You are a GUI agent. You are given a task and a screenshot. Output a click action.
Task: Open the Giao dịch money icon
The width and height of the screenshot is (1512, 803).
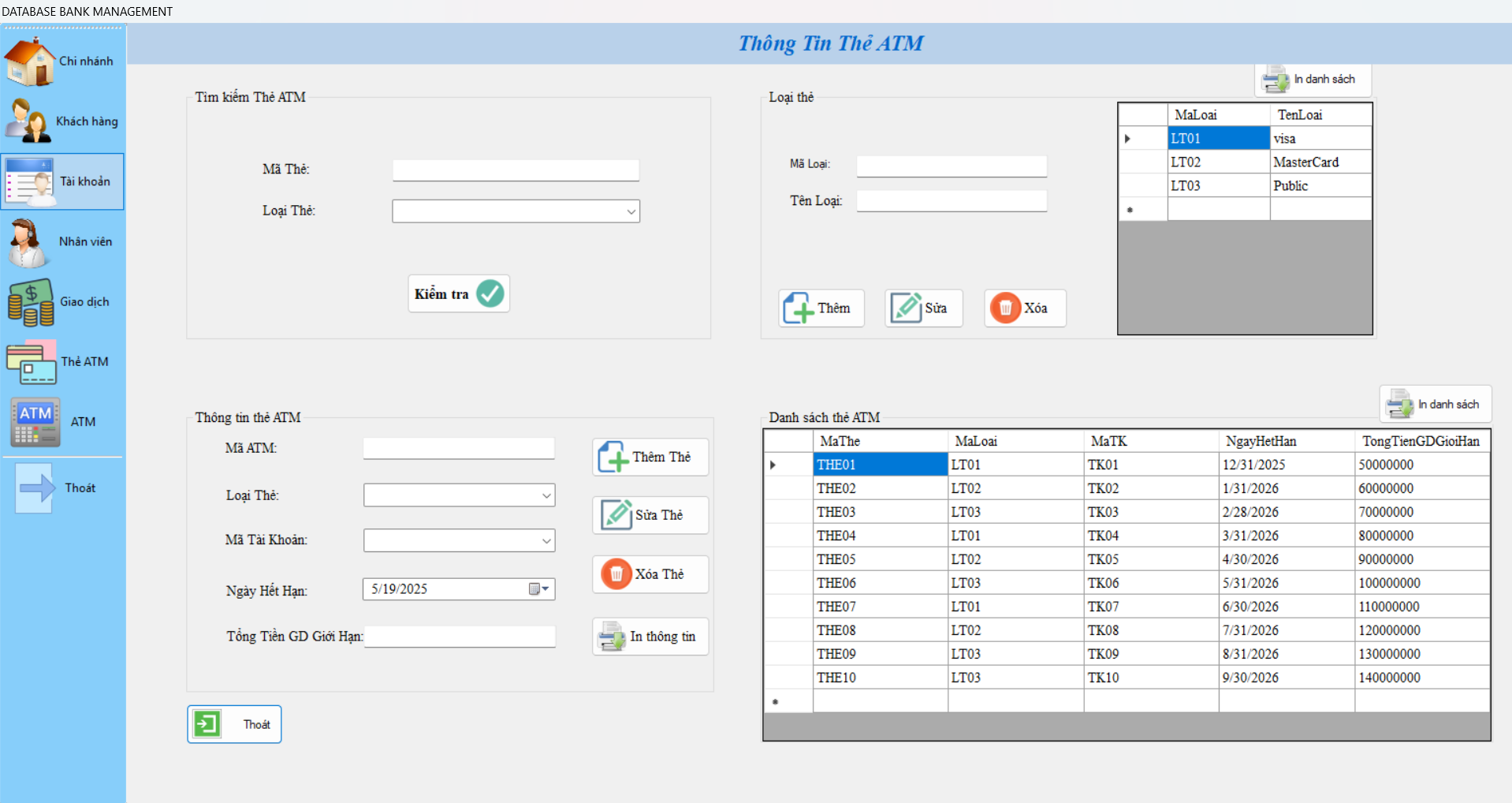30,302
